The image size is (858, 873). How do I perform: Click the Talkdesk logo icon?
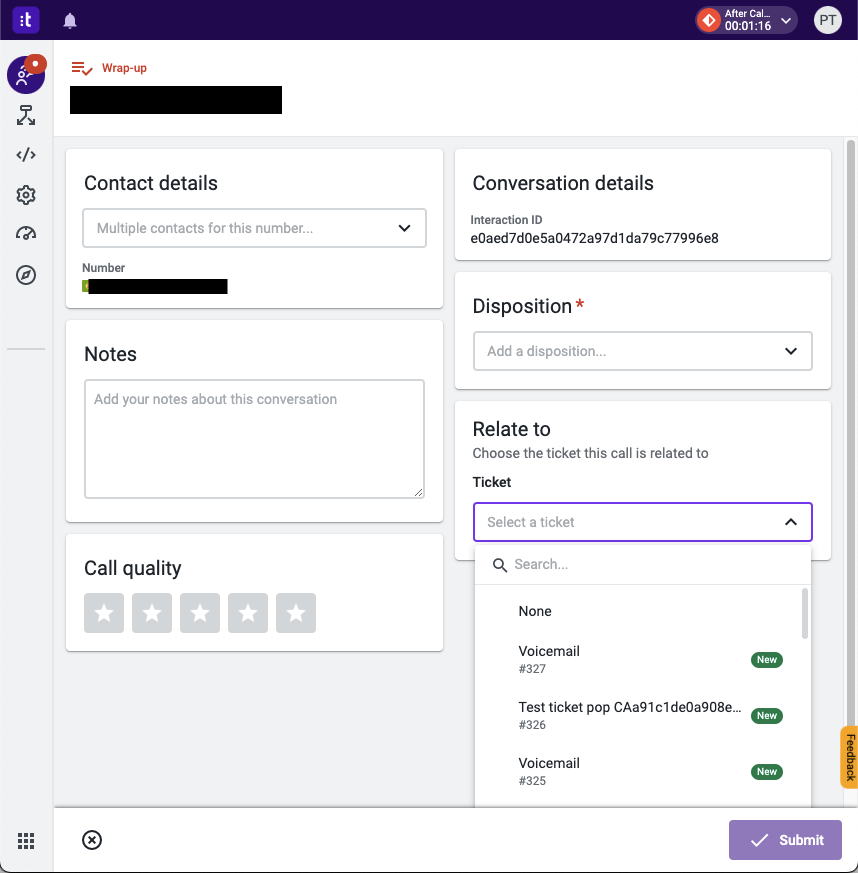[26, 20]
